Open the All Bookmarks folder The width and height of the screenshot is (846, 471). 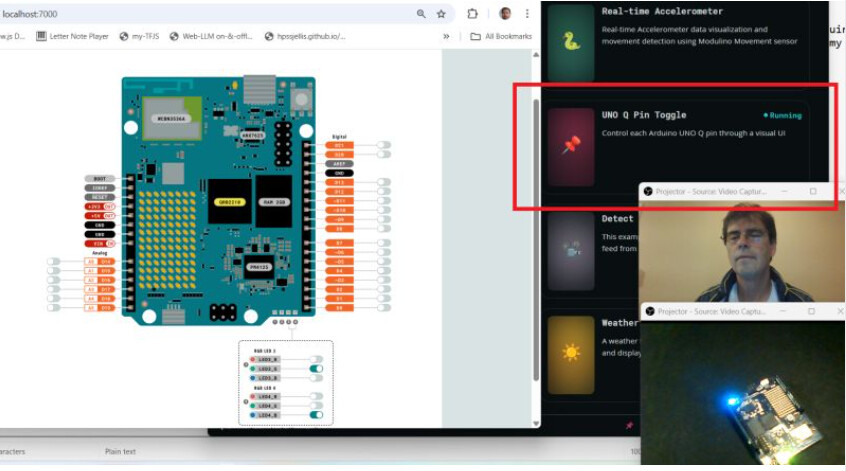point(502,36)
